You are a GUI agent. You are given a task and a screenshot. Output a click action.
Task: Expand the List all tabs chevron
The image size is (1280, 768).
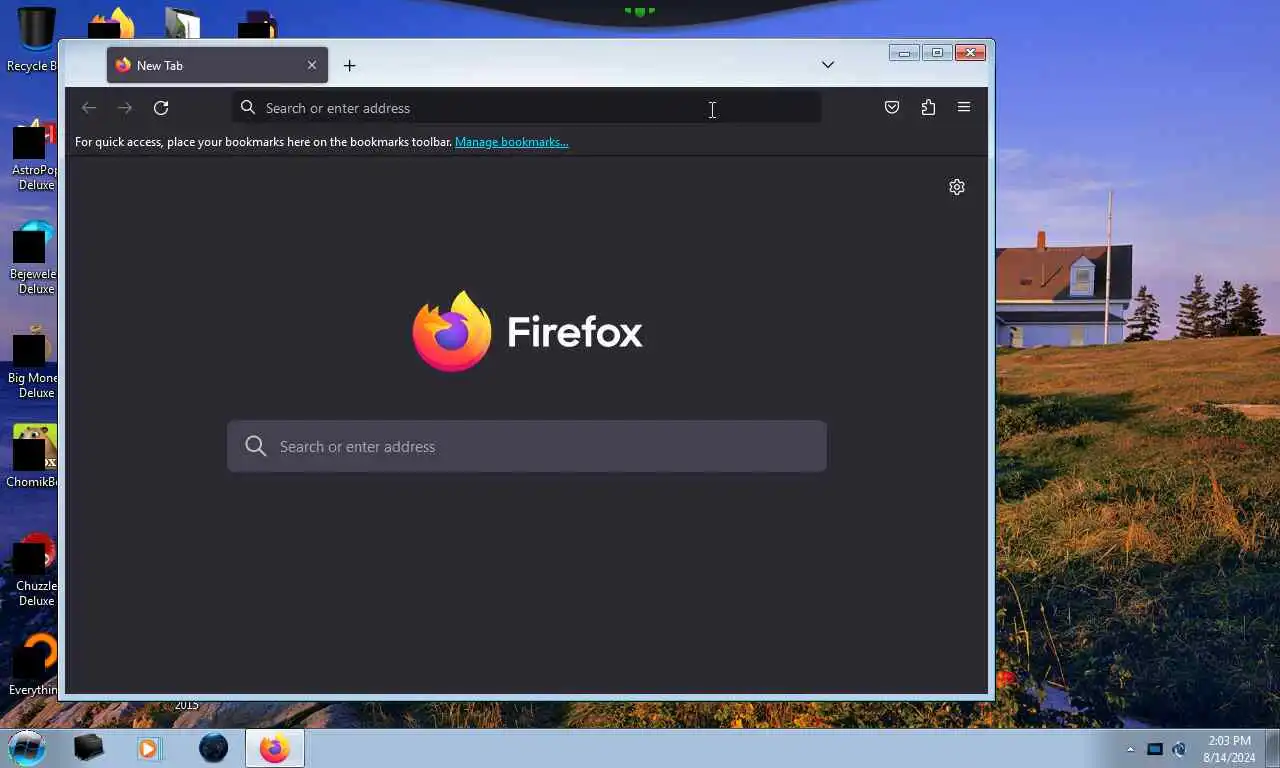click(x=828, y=65)
